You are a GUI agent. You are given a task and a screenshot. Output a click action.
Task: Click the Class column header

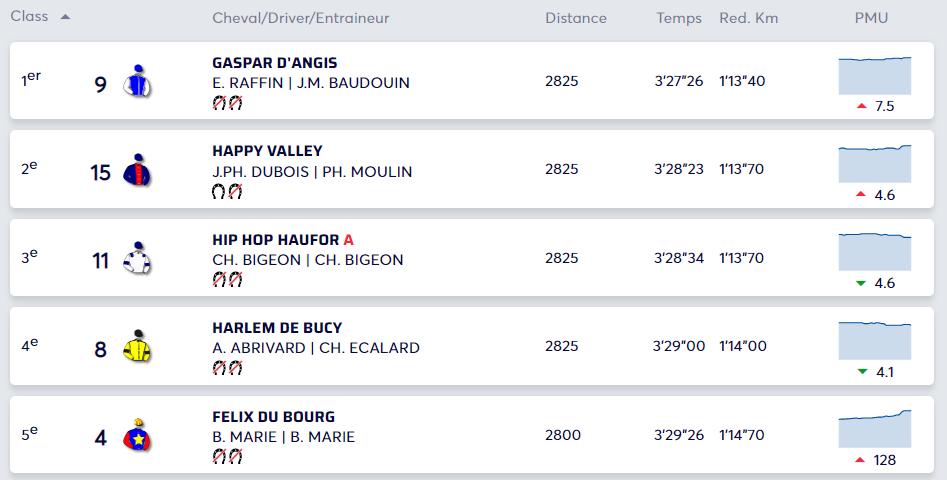point(29,16)
